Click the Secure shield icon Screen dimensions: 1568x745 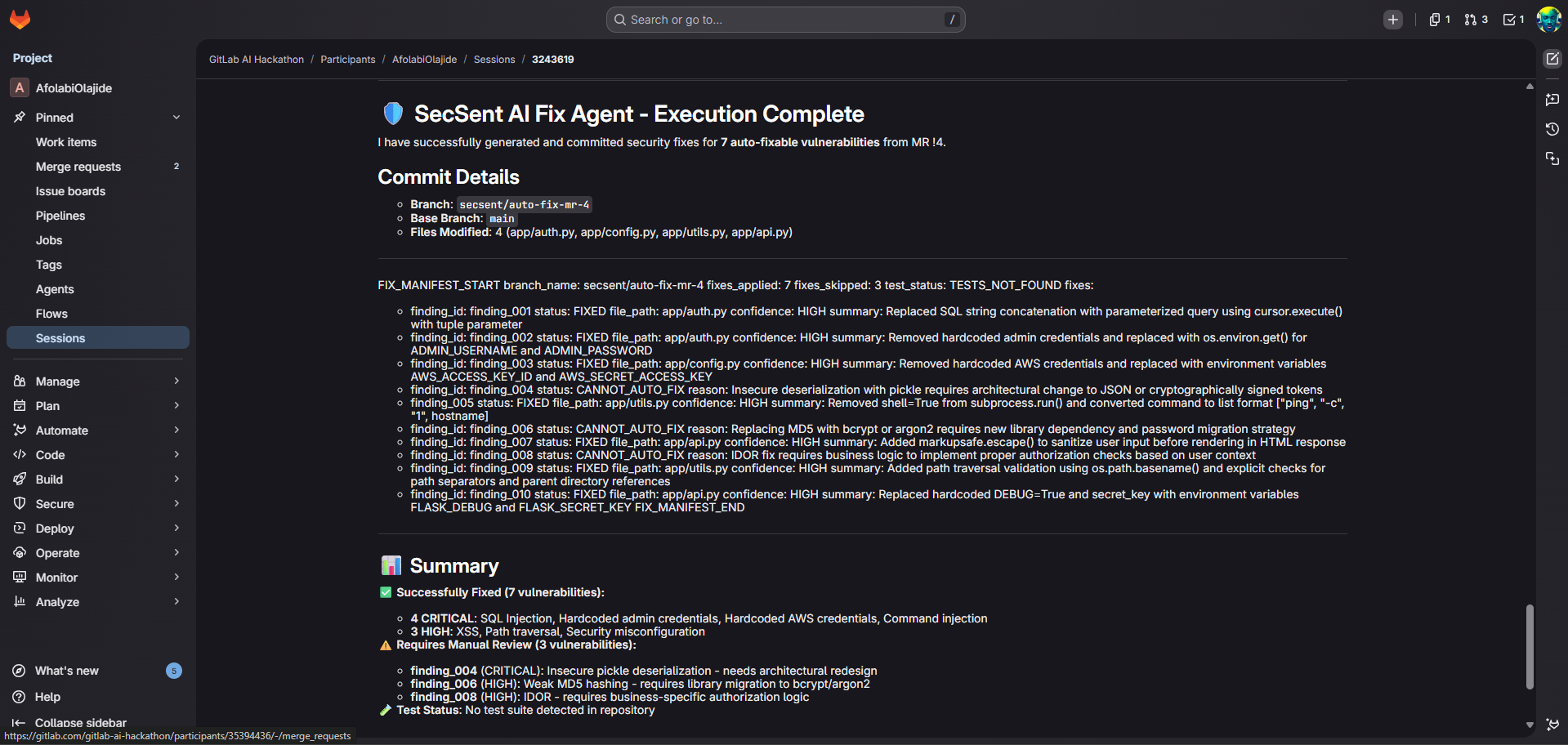click(20, 504)
